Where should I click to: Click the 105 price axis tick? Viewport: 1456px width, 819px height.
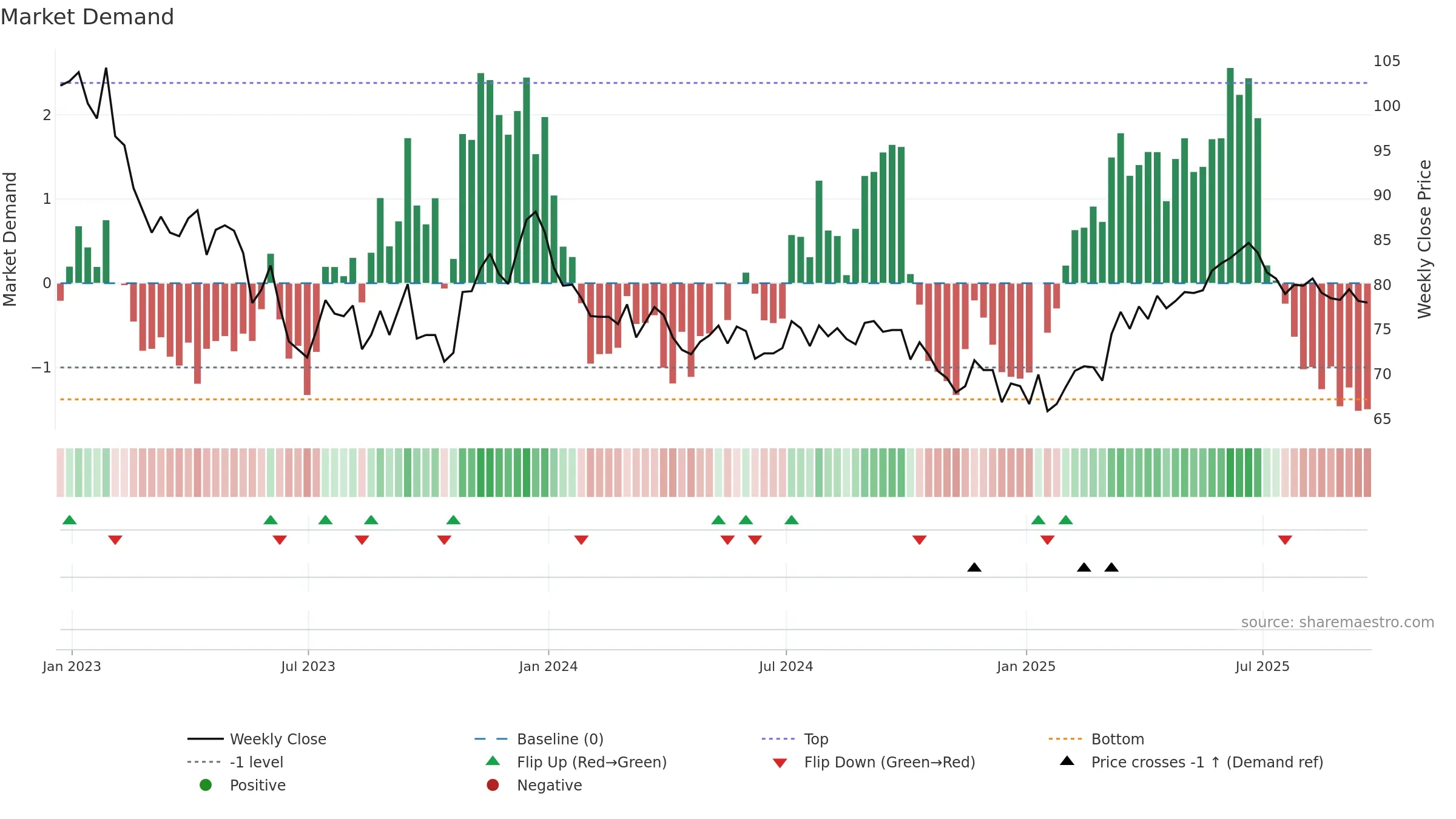1387,61
